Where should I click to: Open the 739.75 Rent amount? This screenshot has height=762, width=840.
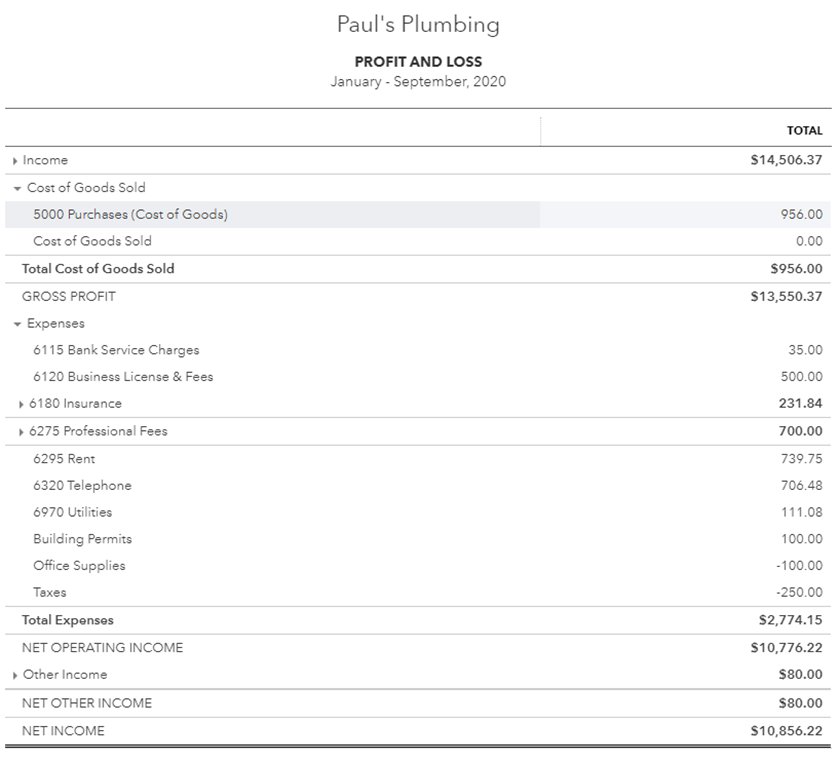pos(802,459)
